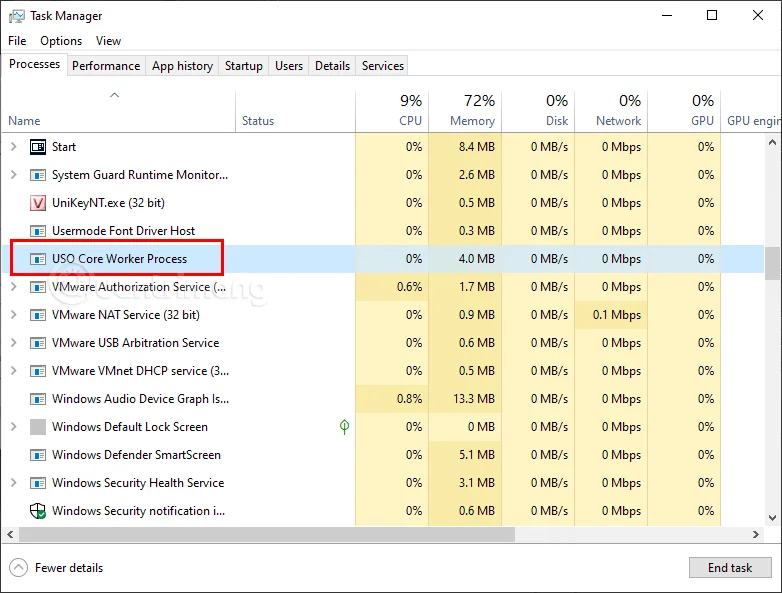Click the VMware NAT Service icon

[x=38, y=315]
